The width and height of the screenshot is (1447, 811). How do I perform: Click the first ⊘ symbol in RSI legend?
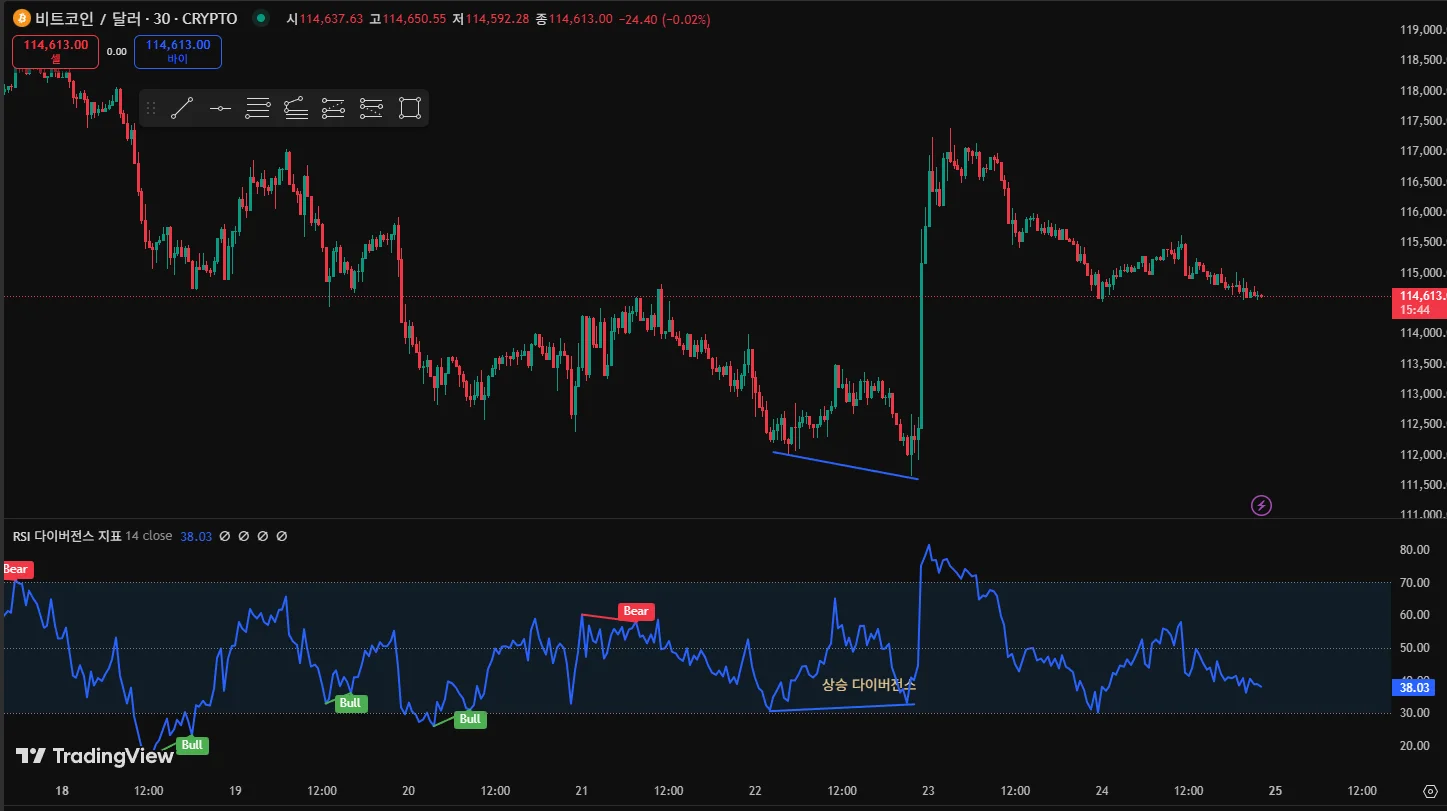coord(225,536)
